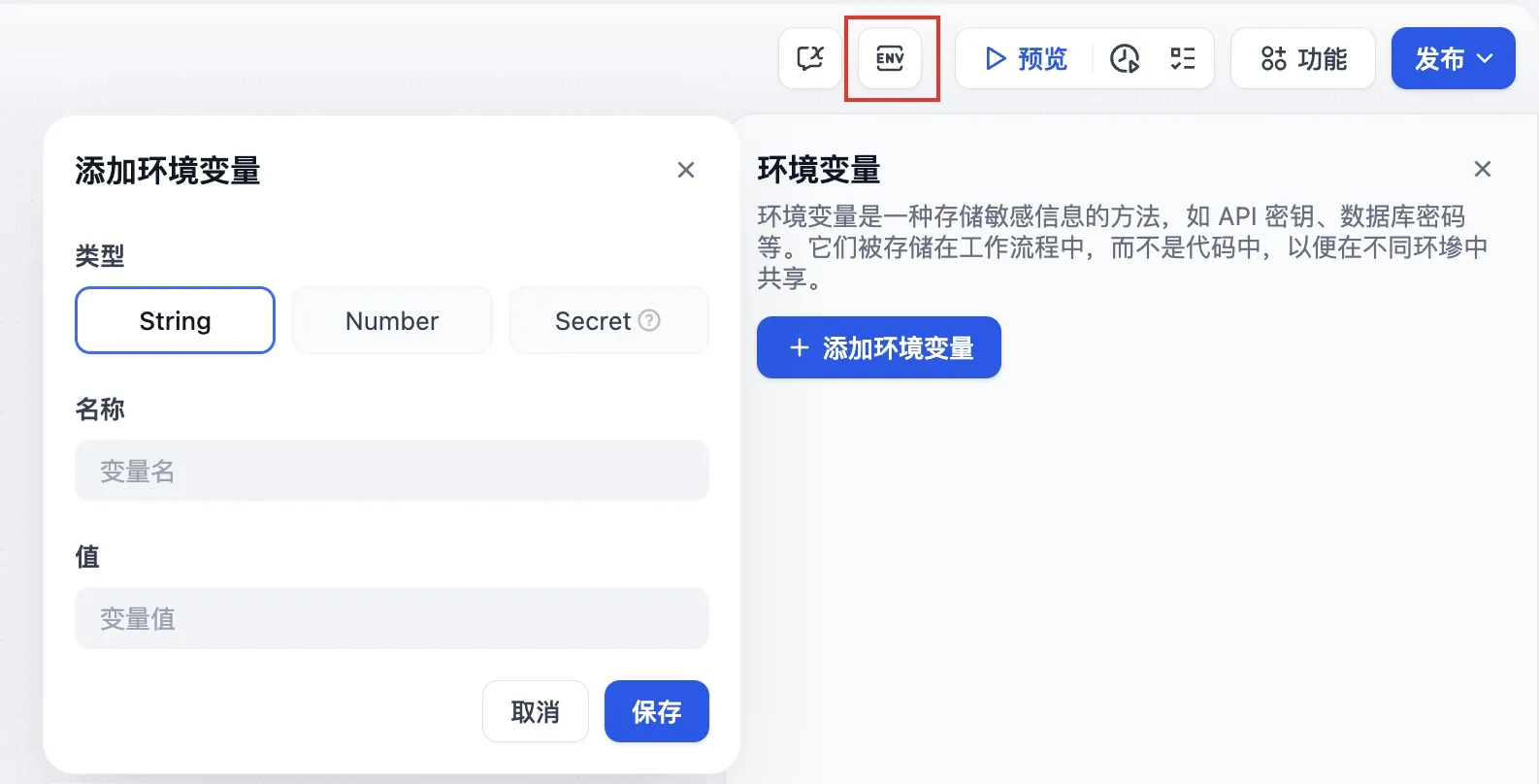Close the 环境变量 side panel

(x=1482, y=169)
